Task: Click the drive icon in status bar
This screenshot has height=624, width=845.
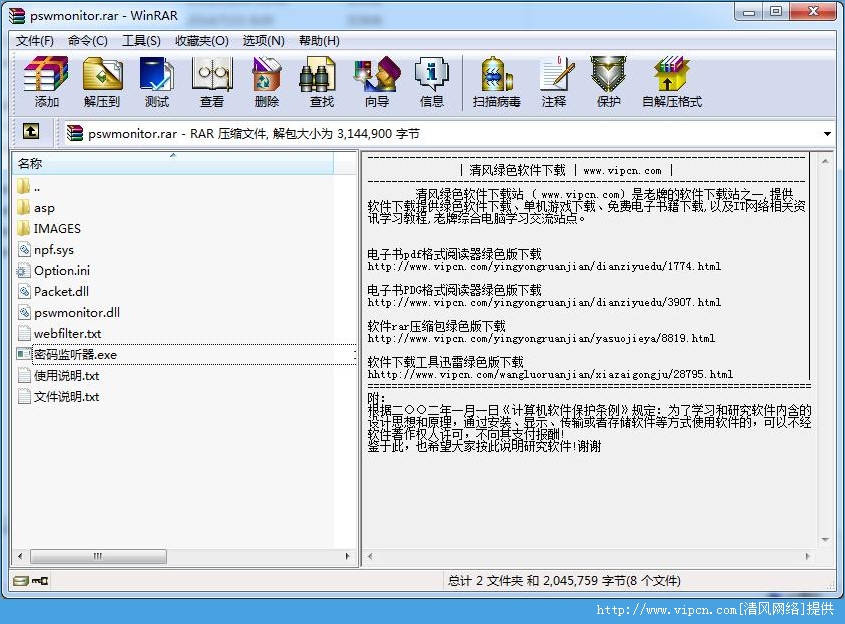Action: click(21, 580)
